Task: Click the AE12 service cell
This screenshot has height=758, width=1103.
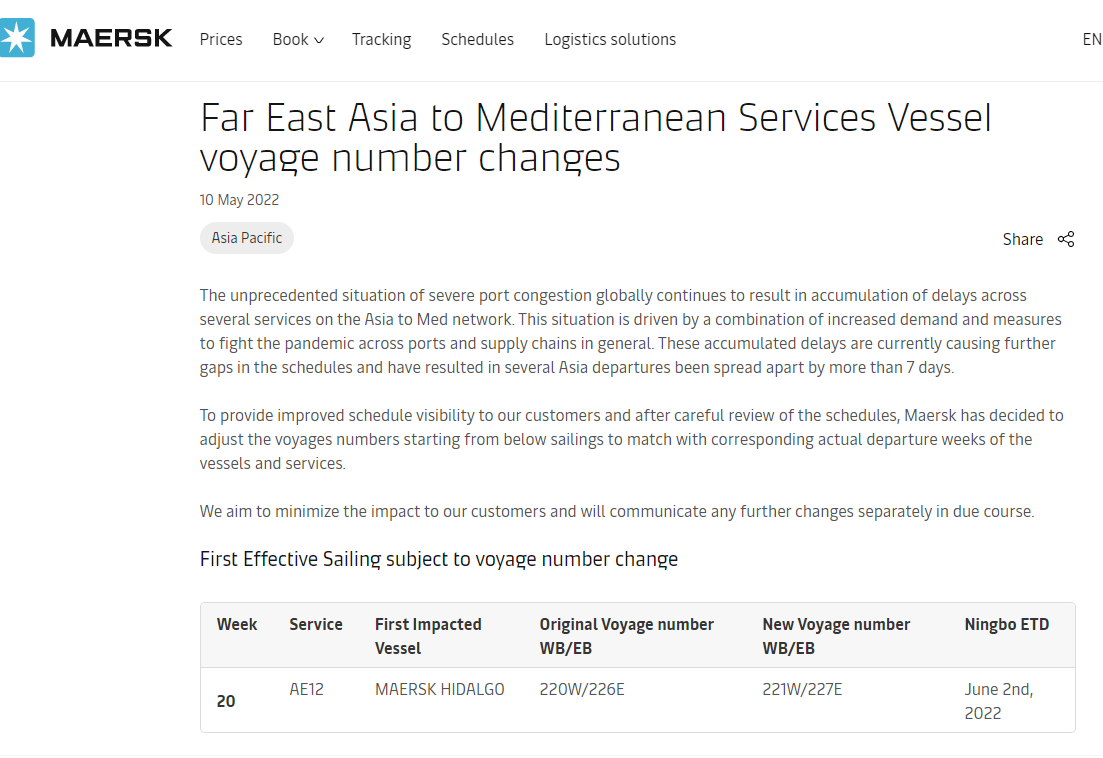Action: pyautogui.click(x=307, y=689)
